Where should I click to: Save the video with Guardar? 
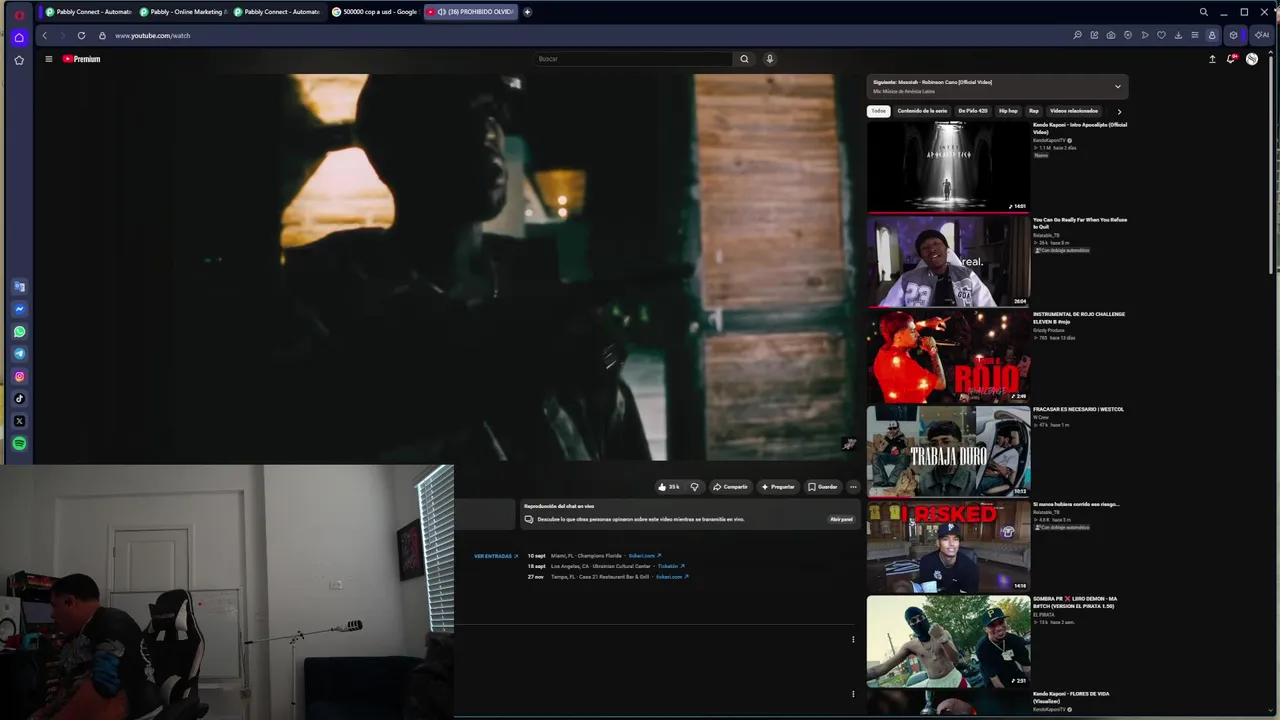tap(823, 487)
